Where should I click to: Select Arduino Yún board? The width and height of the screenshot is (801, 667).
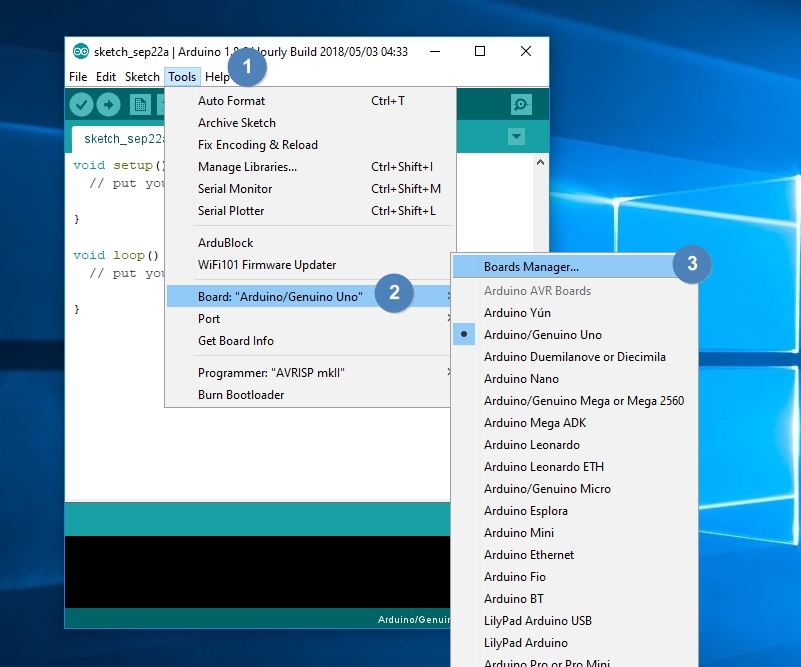[575, 313]
